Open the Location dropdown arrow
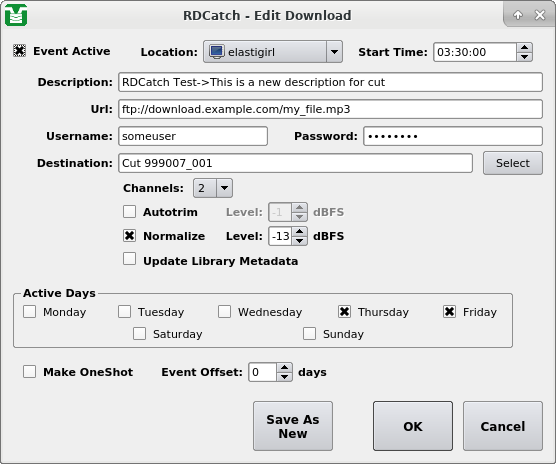The width and height of the screenshot is (556, 464). [x=334, y=52]
